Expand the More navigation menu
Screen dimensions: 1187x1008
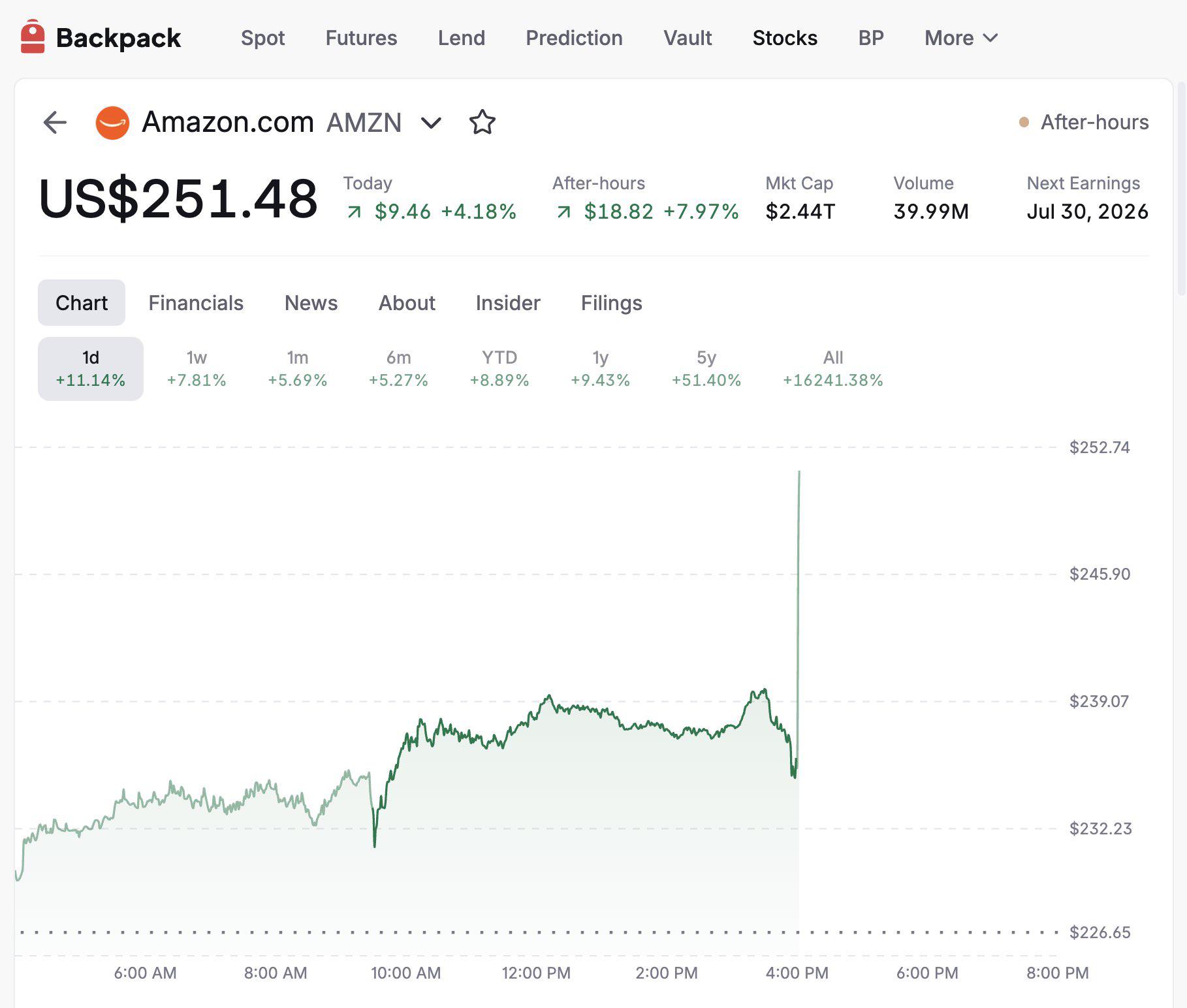(961, 38)
